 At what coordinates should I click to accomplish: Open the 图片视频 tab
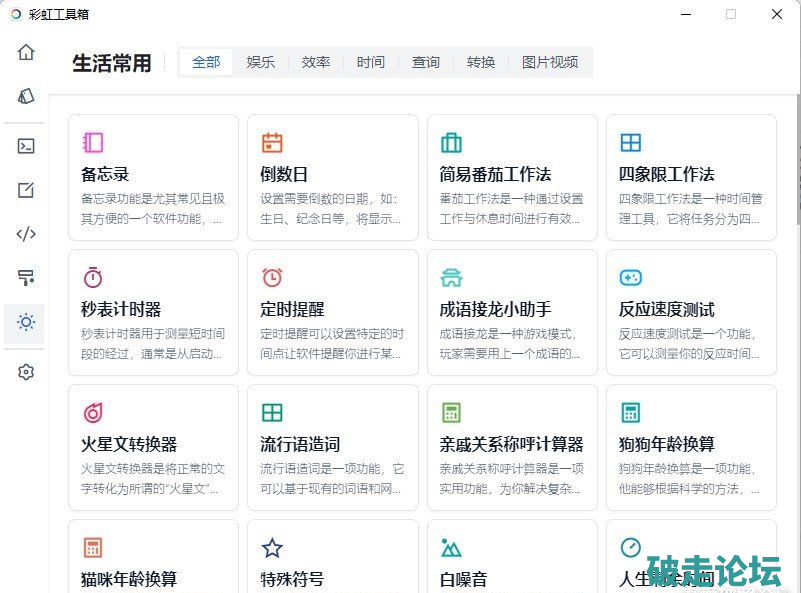(550, 62)
